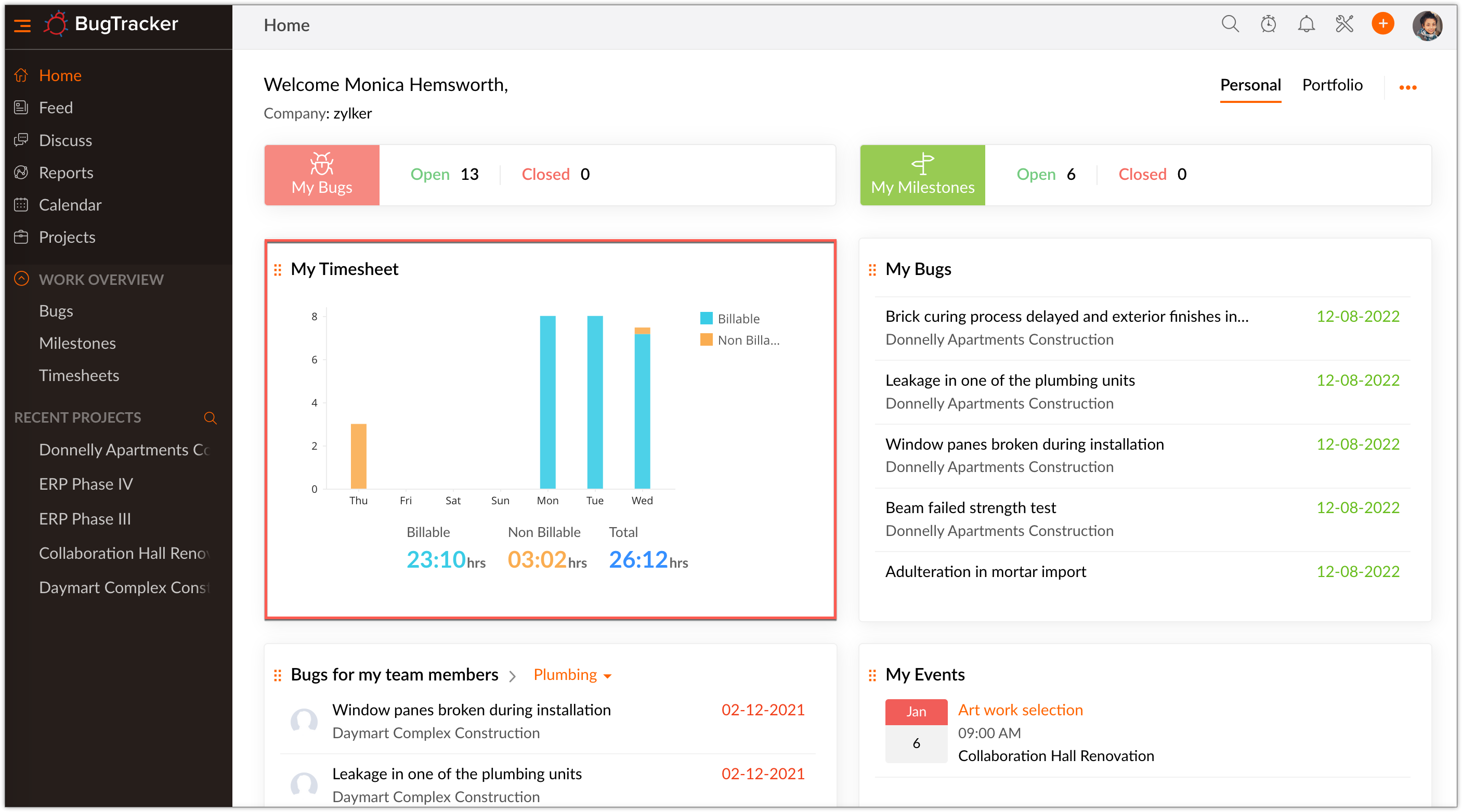
Task: Open the three-dot more options menu
Action: (1407, 87)
